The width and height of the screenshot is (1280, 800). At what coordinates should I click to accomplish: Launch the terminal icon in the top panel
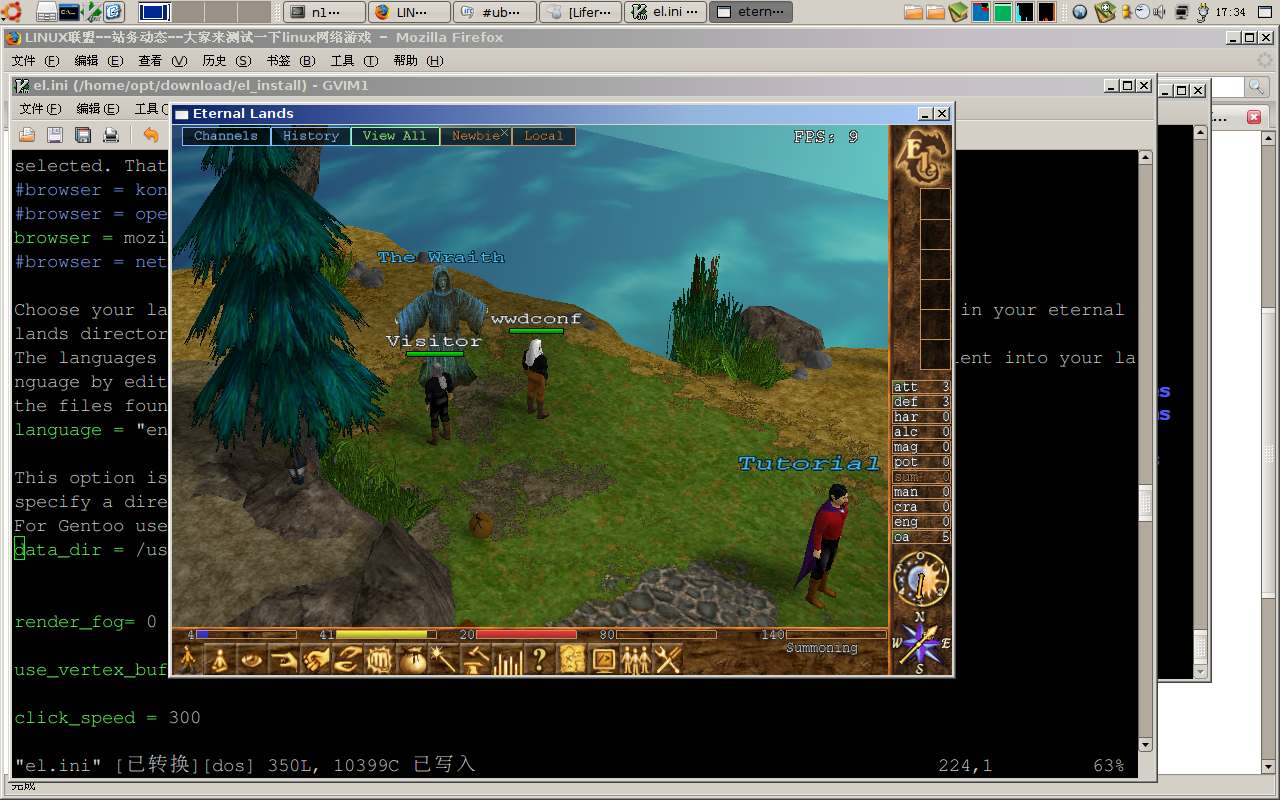click(x=69, y=12)
